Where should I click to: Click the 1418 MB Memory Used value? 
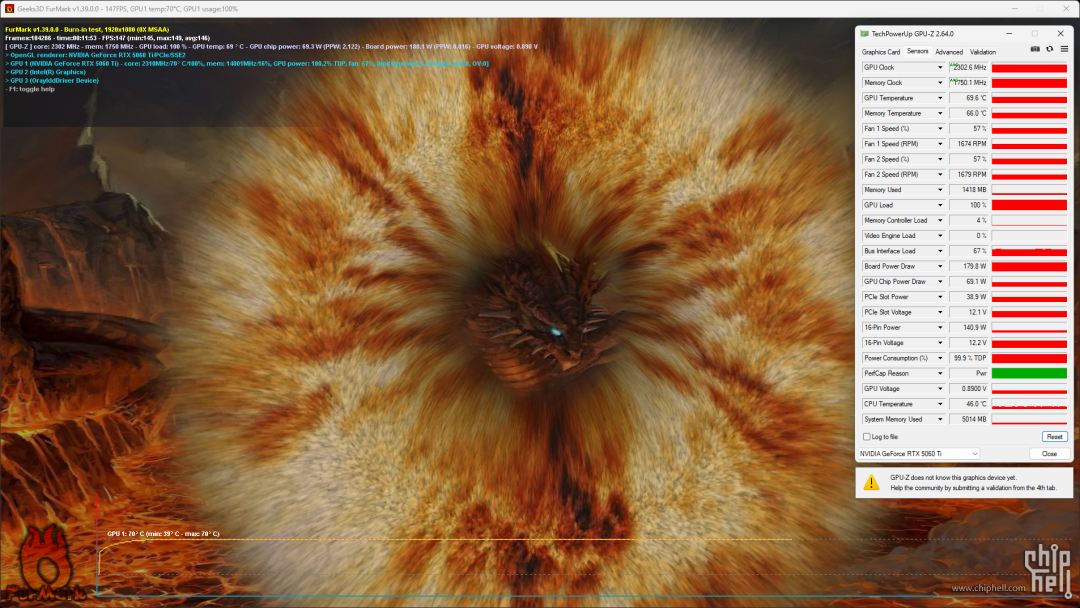click(968, 190)
